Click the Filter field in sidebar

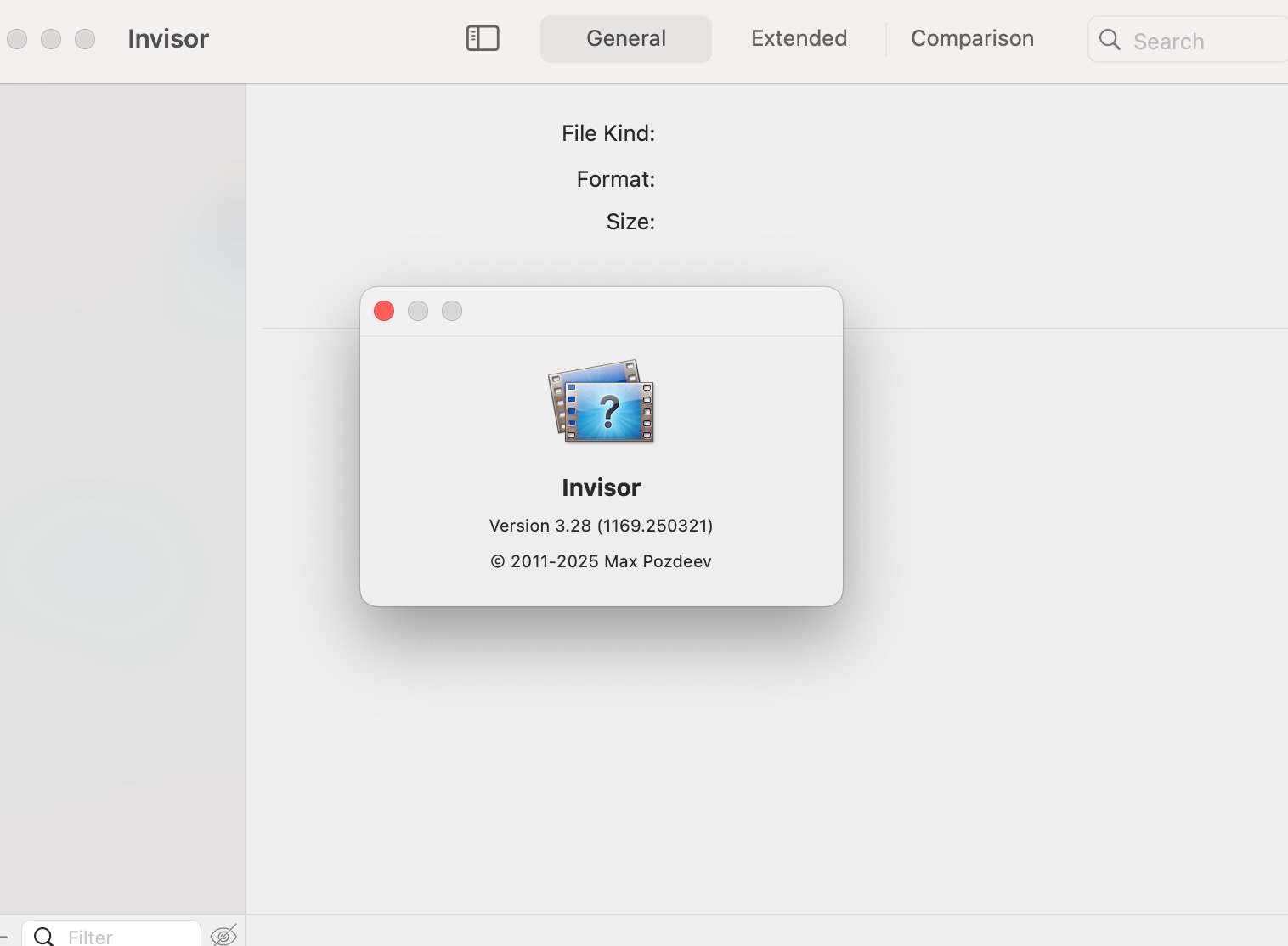[111, 935]
